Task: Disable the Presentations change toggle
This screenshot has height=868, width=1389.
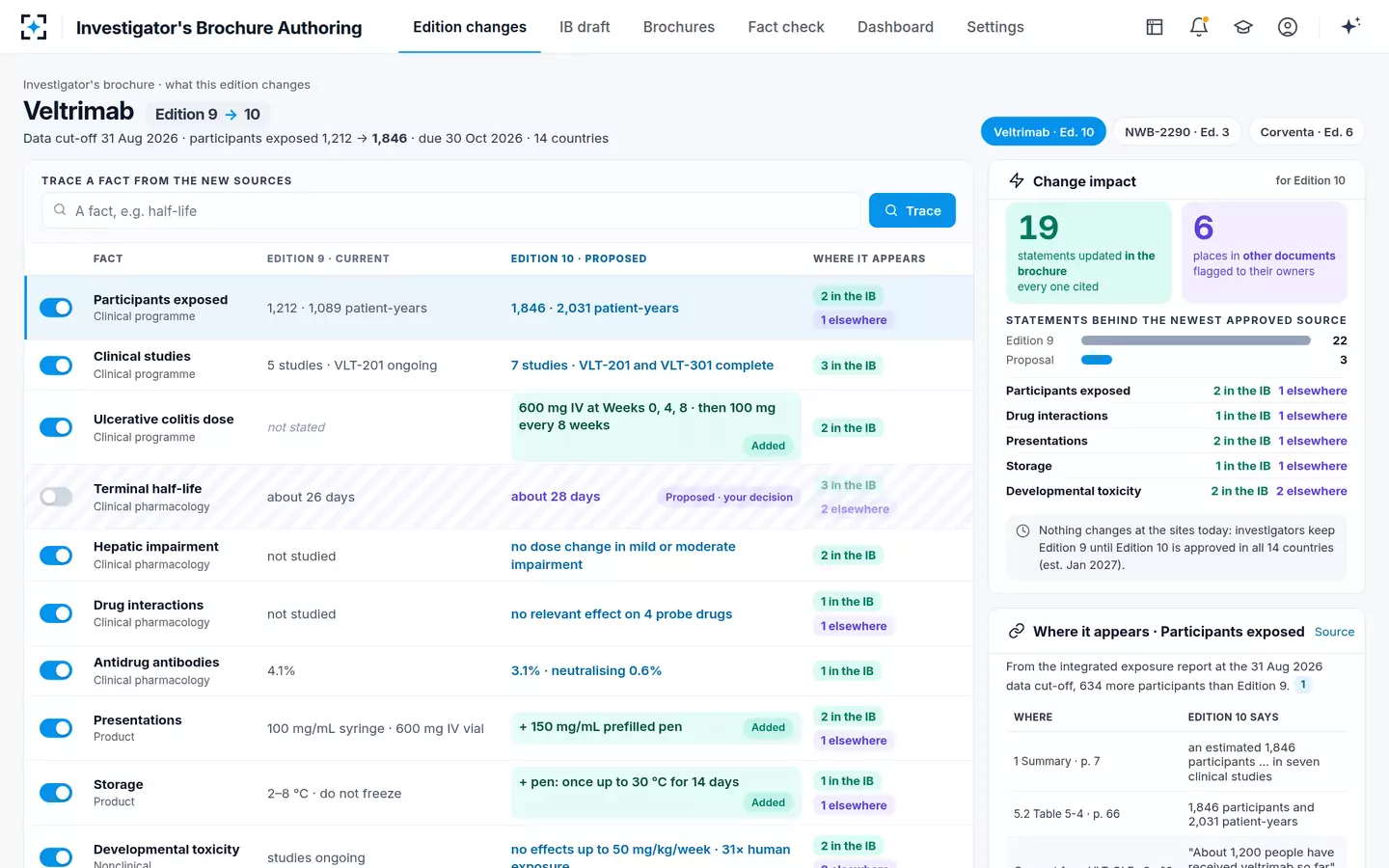Action: coord(56,728)
